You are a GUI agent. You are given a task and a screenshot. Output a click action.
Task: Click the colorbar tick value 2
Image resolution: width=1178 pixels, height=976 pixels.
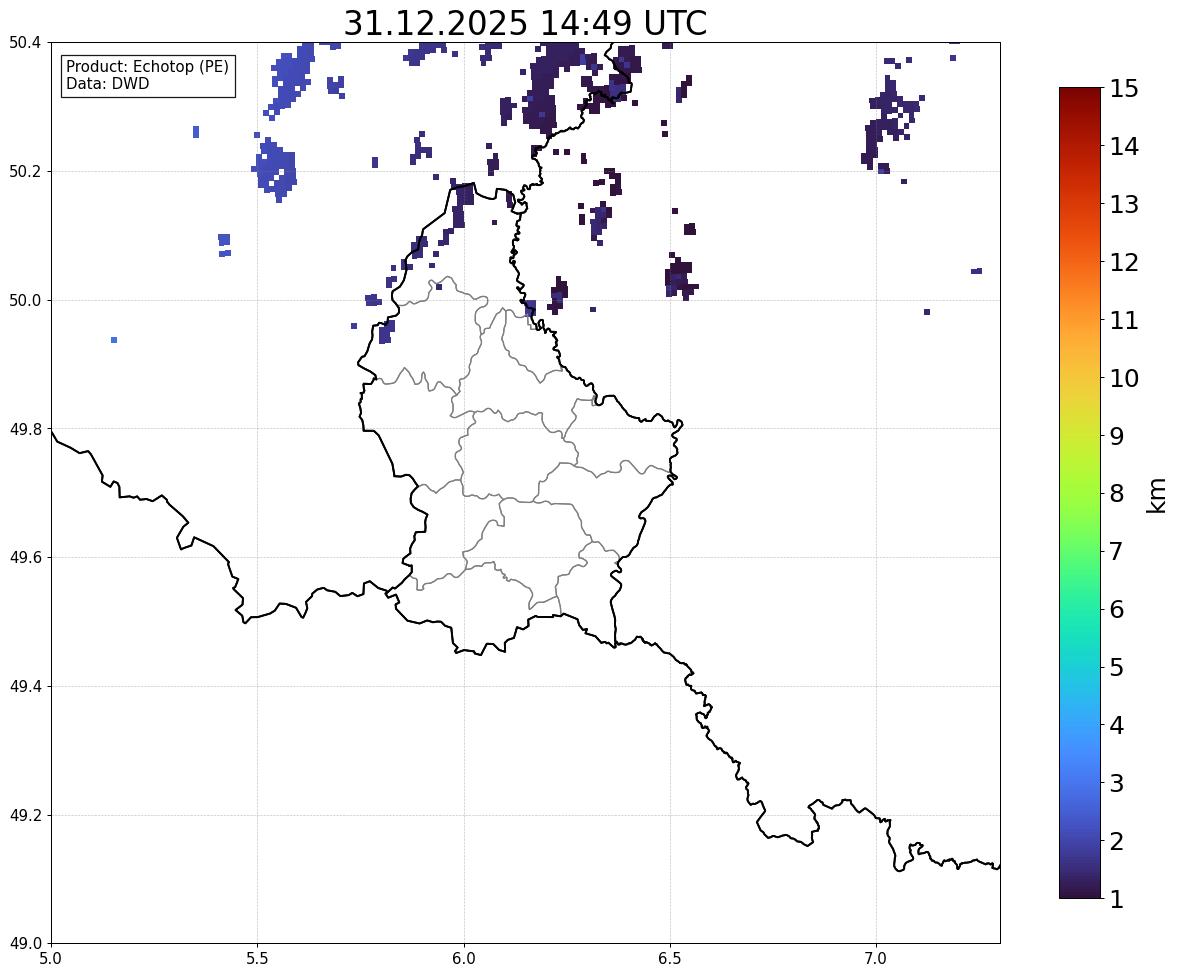point(1117,841)
